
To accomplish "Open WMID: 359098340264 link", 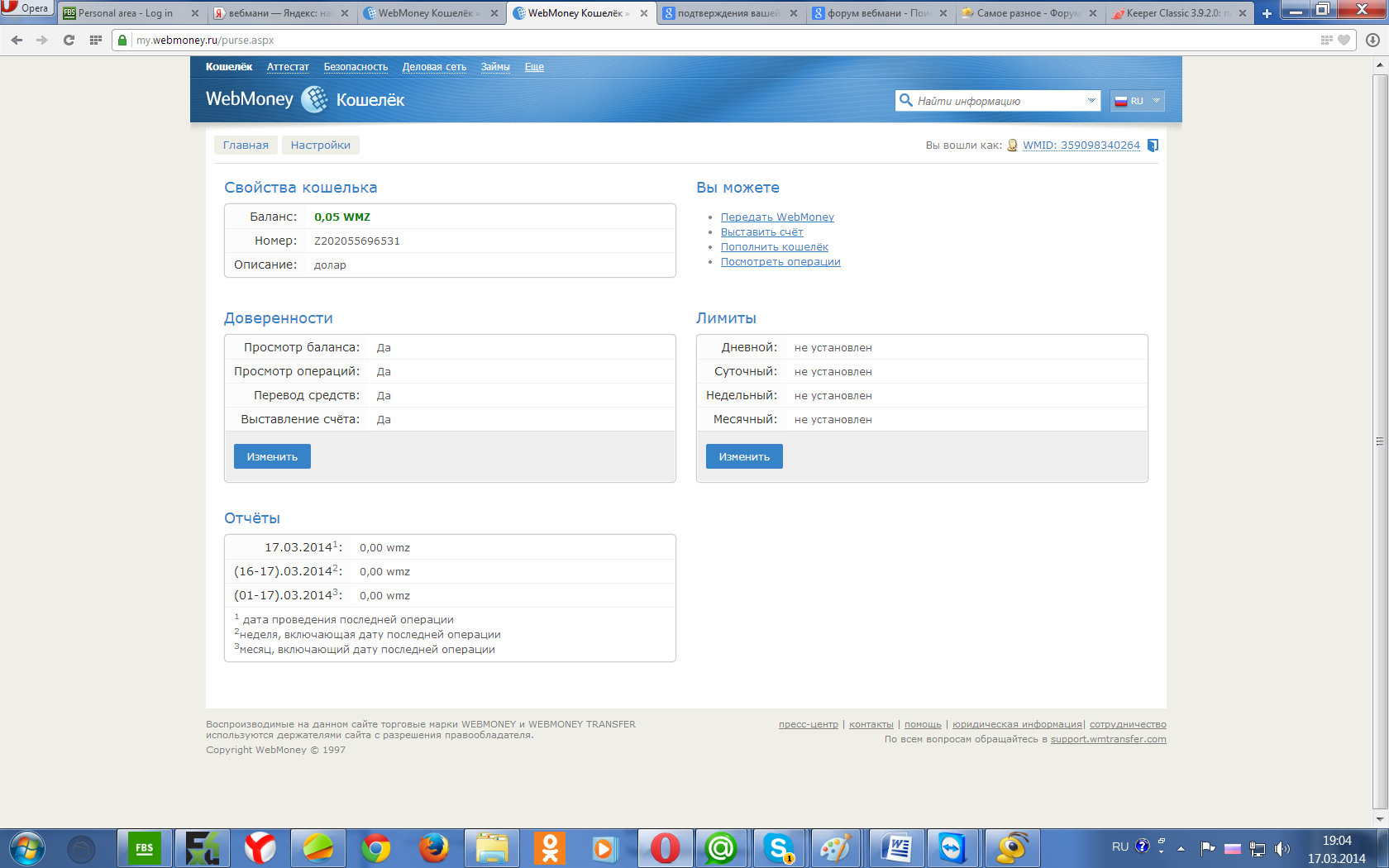I will (1081, 145).
